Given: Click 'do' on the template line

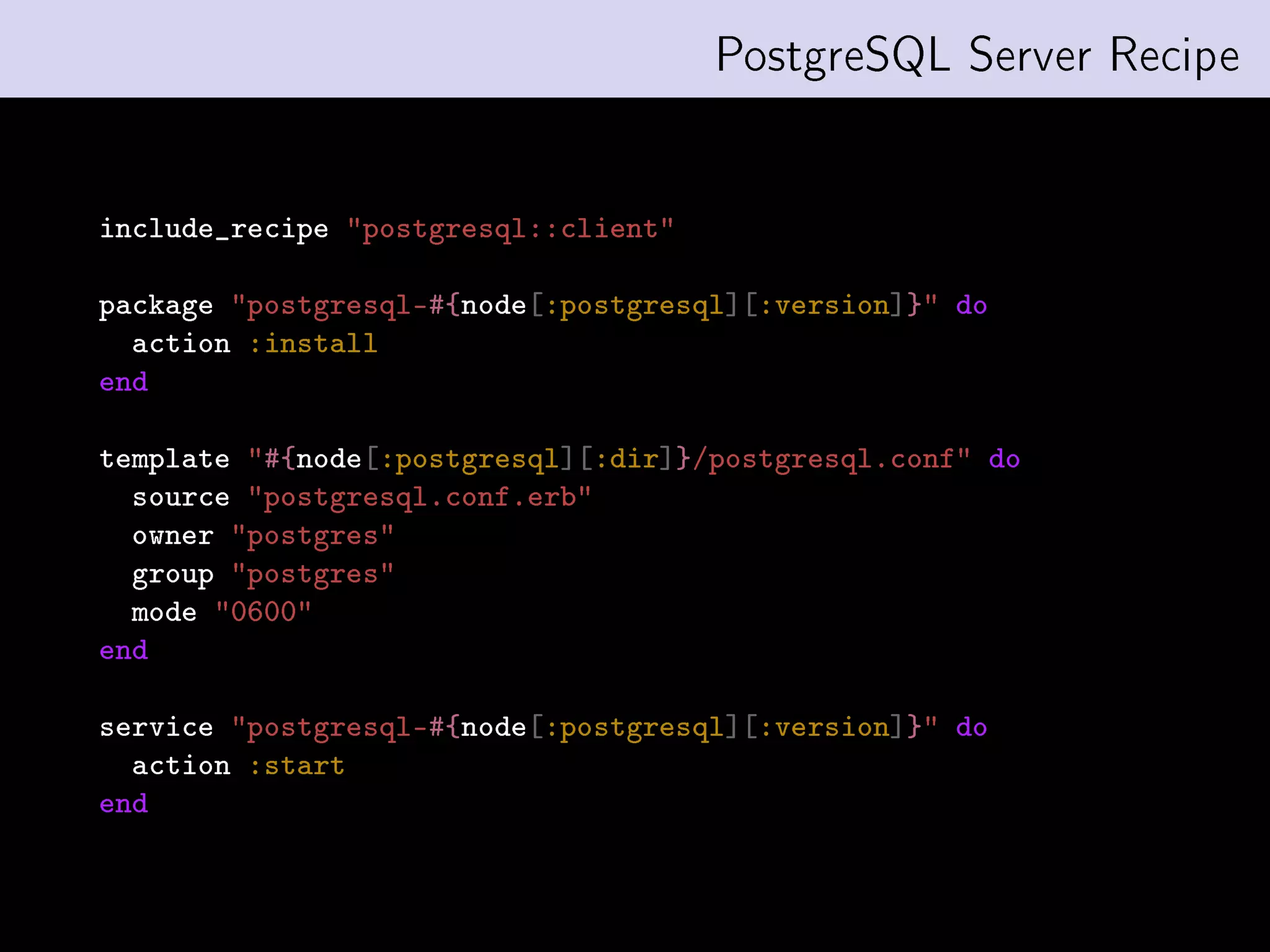Looking at the screenshot, I should (x=1005, y=459).
